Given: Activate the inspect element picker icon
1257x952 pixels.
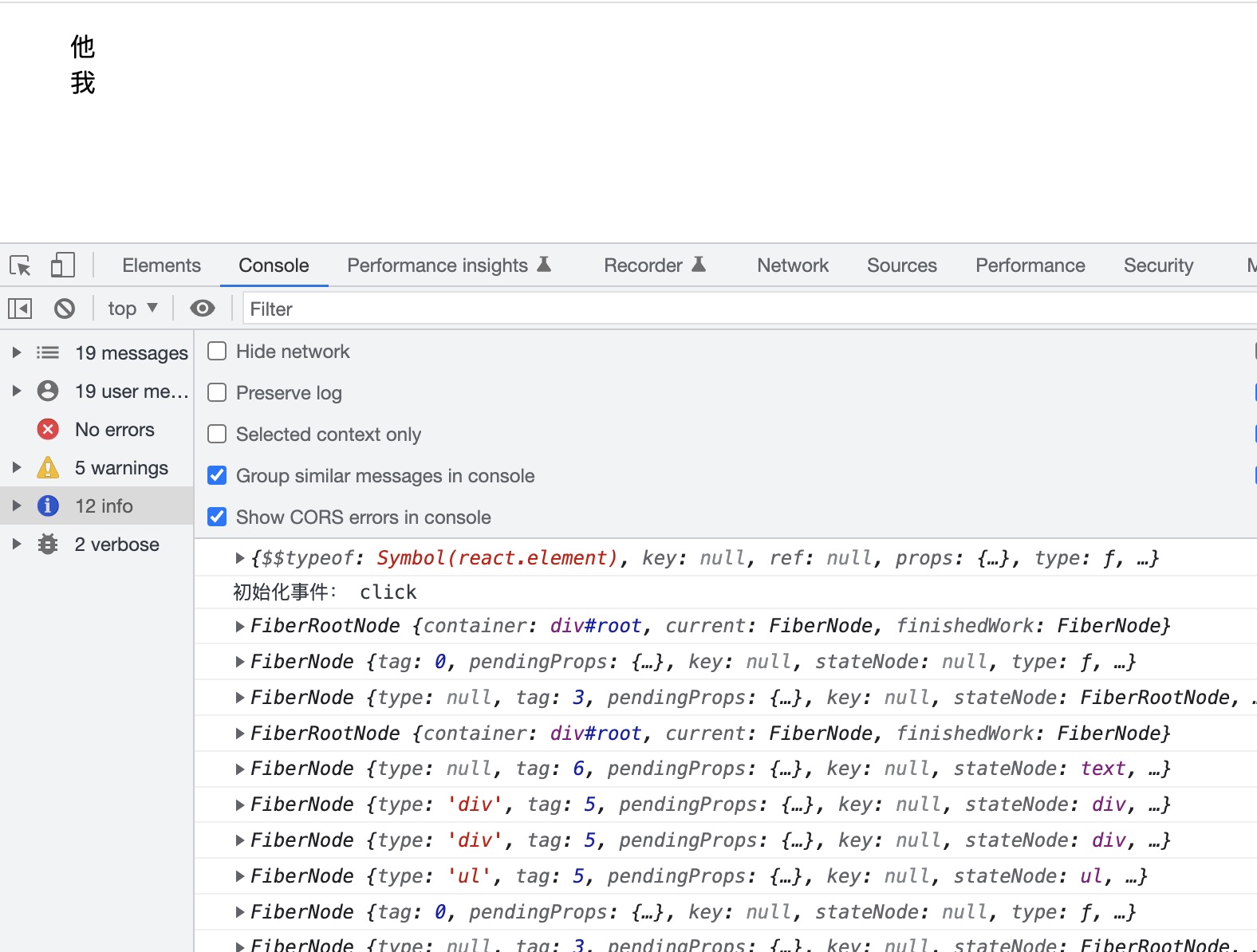Looking at the screenshot, I should click(20, 266).
